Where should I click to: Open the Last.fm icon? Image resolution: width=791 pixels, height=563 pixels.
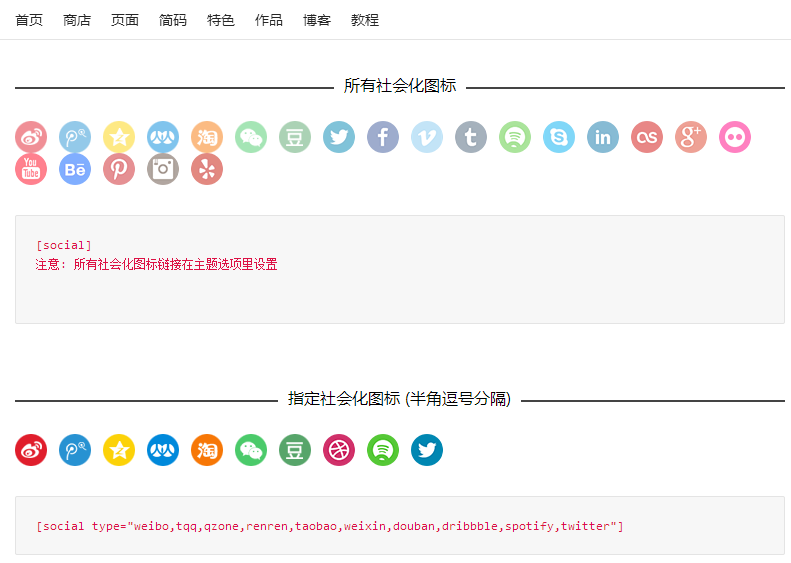647,137
